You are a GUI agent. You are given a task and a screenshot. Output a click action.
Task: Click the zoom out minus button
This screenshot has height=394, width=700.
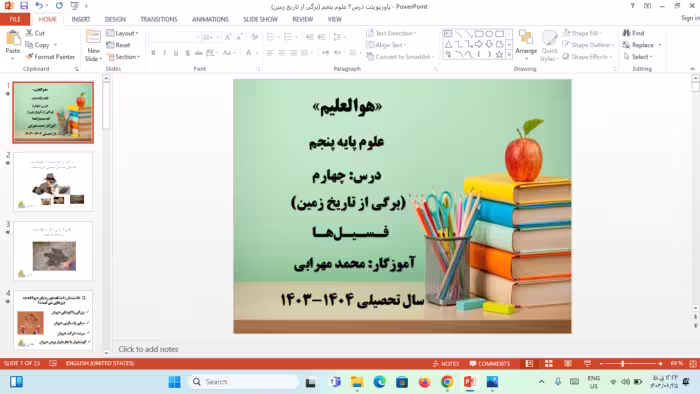click(x=601, y=364)
